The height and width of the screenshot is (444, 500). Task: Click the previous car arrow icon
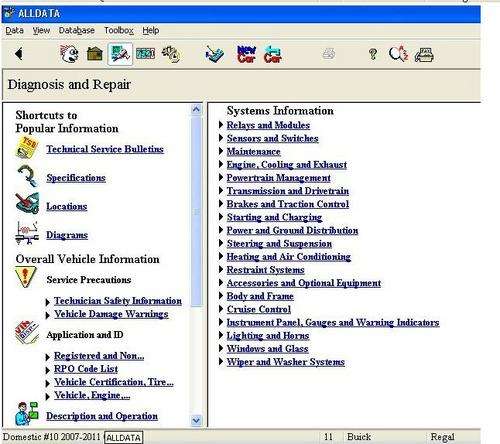tap(273, 54)
